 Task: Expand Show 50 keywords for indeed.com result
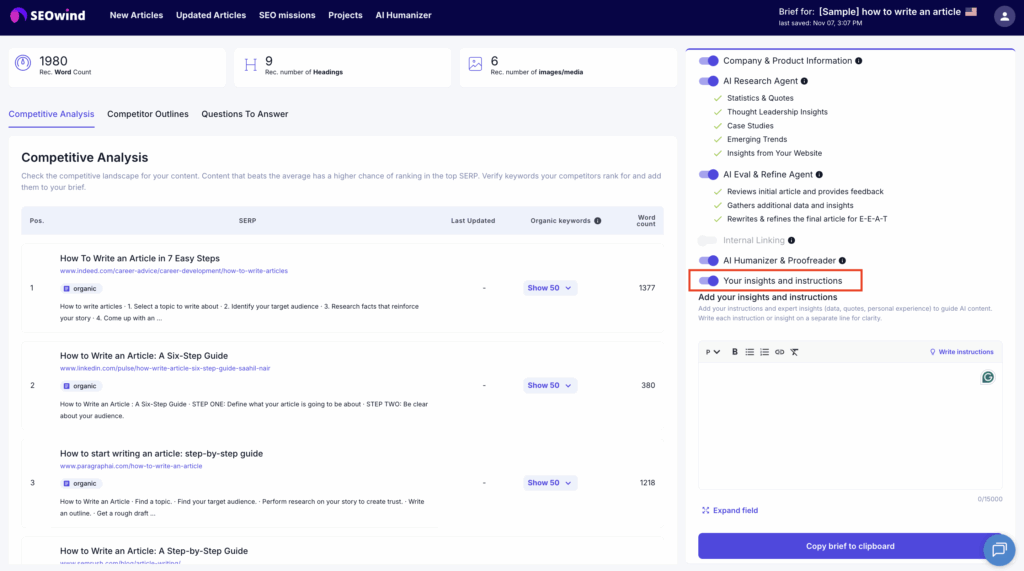coord(549,288)
